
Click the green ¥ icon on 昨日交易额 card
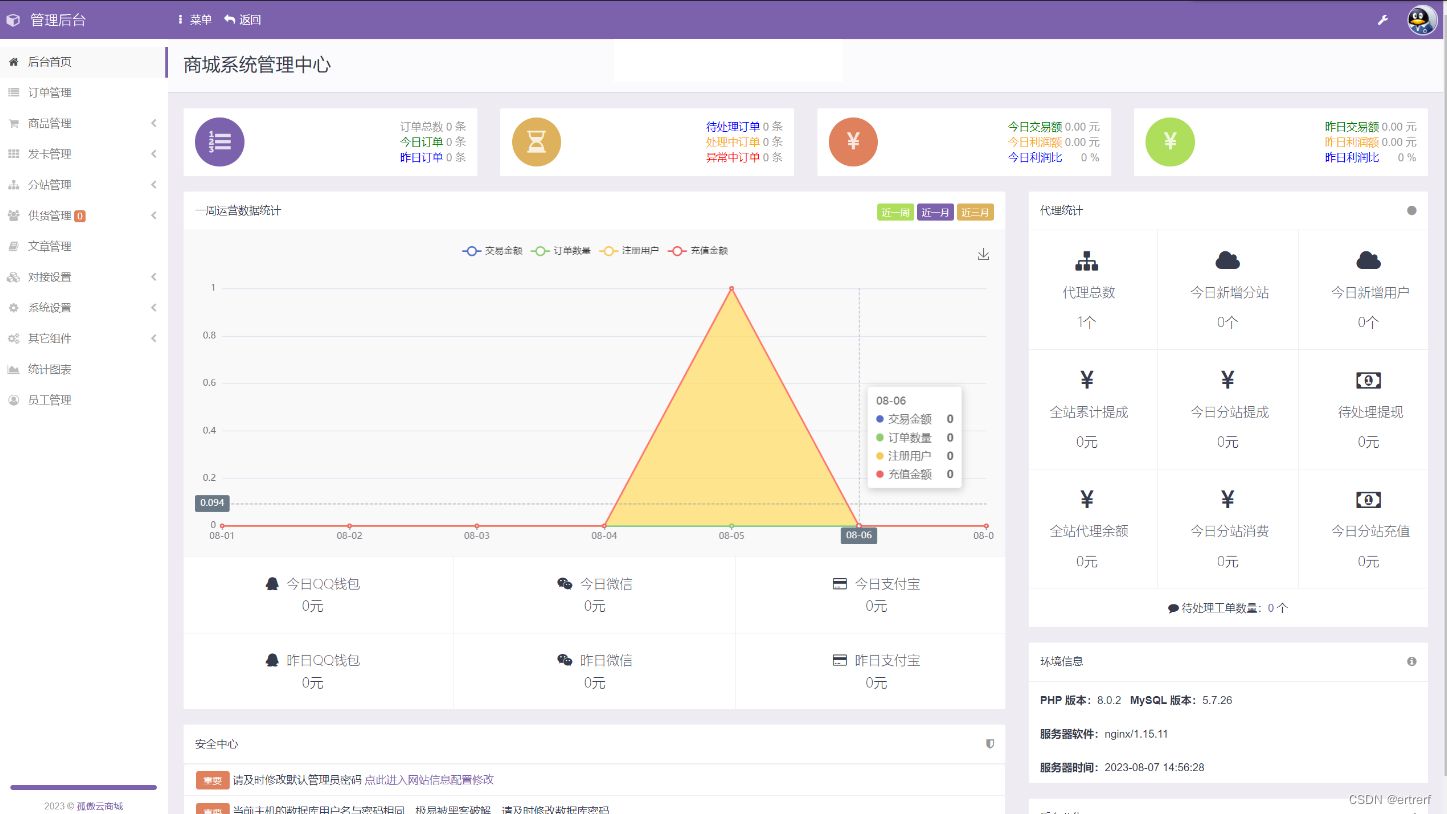(x=1169, y=142)
